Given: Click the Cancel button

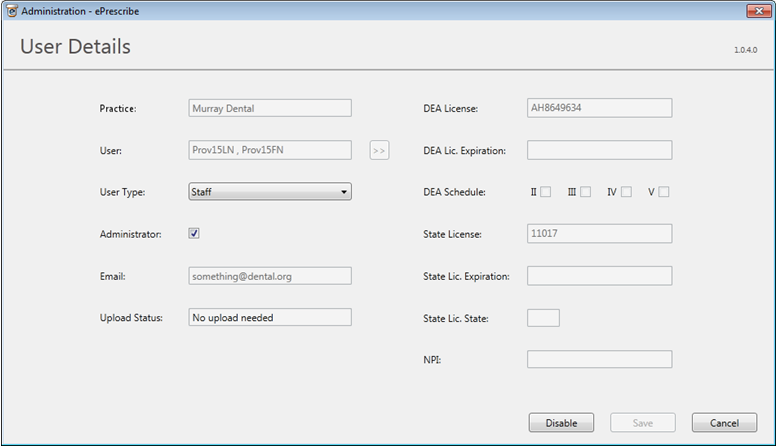Looking at the screenshot, I should point(723,423).
